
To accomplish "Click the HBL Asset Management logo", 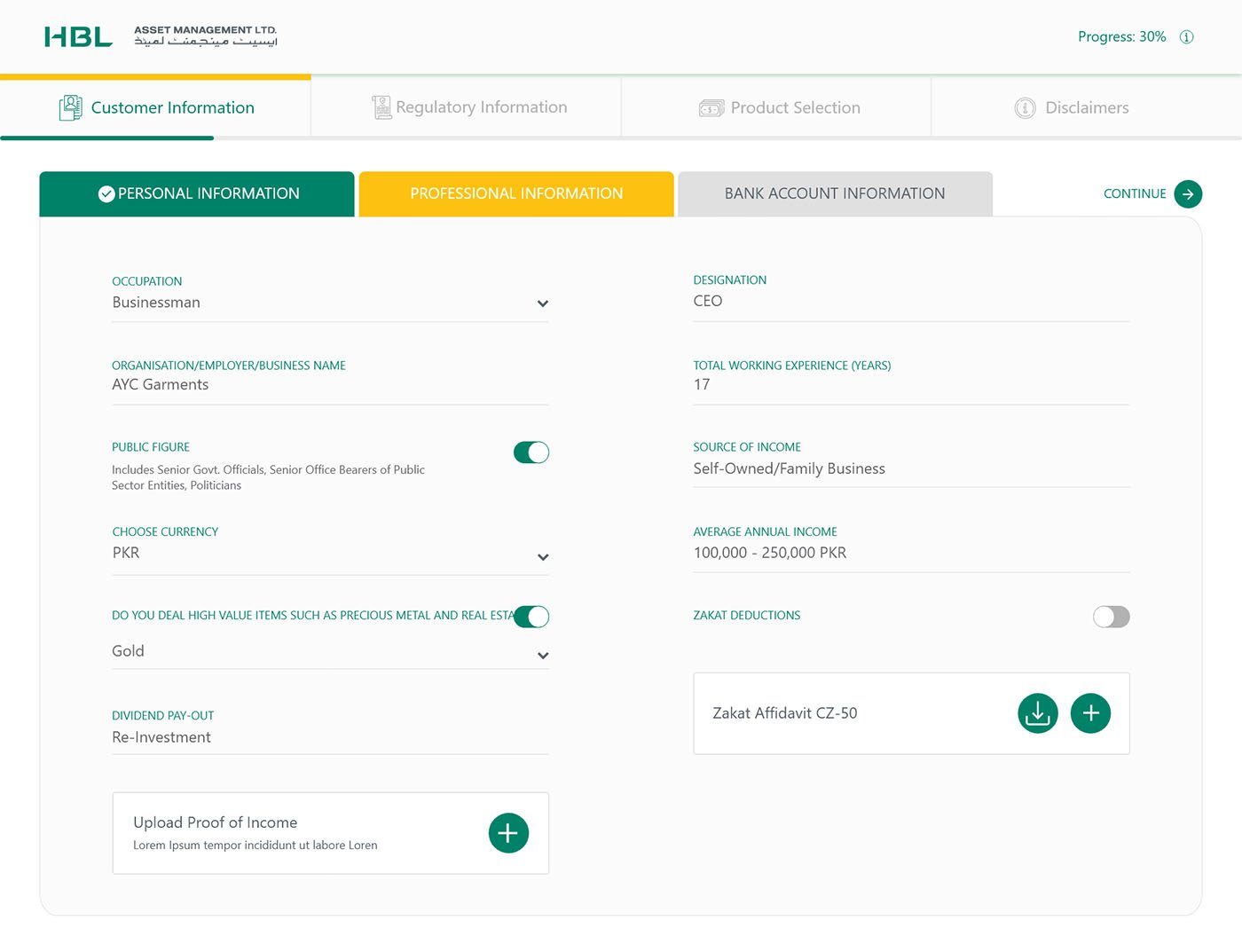I will 161,36.
